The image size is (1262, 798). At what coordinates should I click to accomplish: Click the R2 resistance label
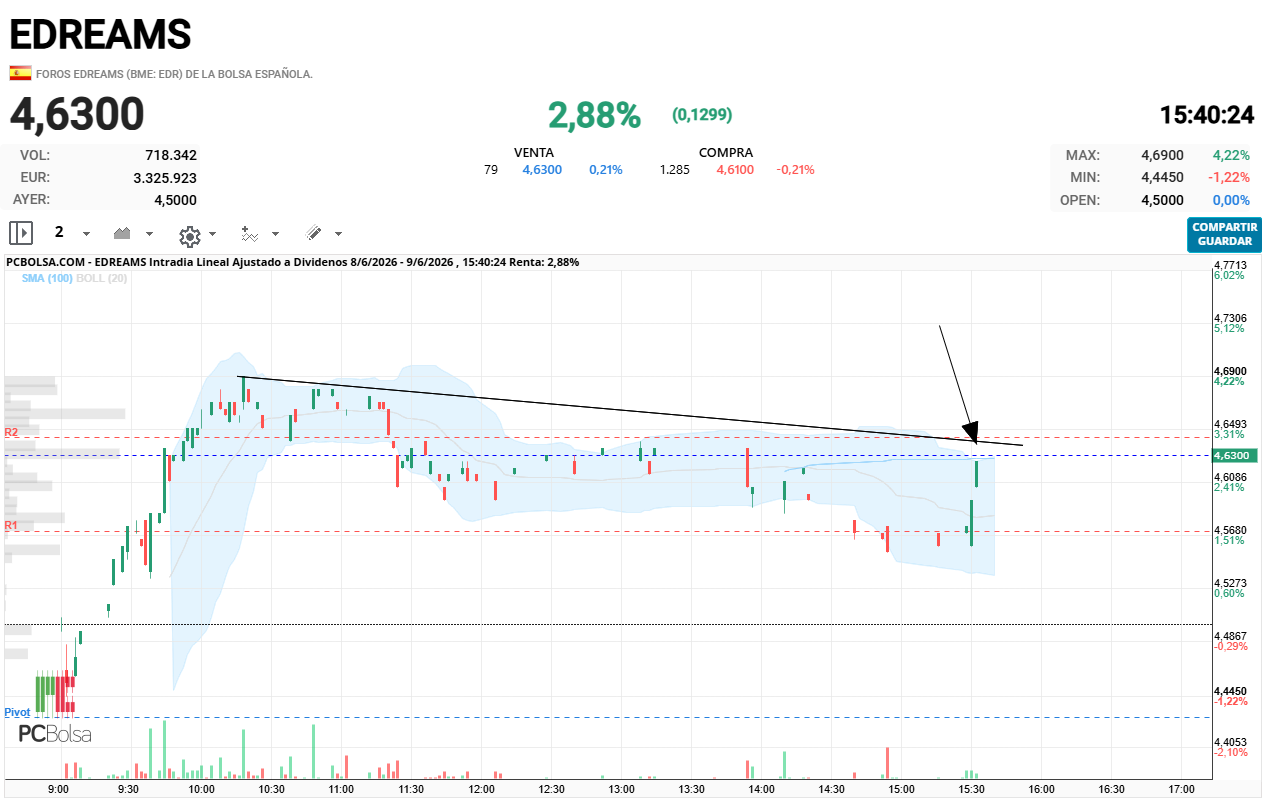coord(11,432)
